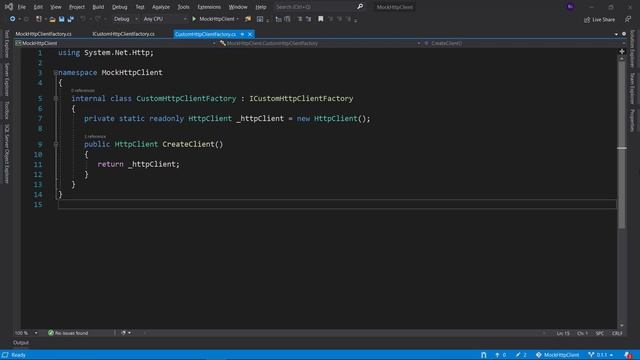Click the navigate backward toolbar icon
640x360 pixels.
tap(12, 19)
